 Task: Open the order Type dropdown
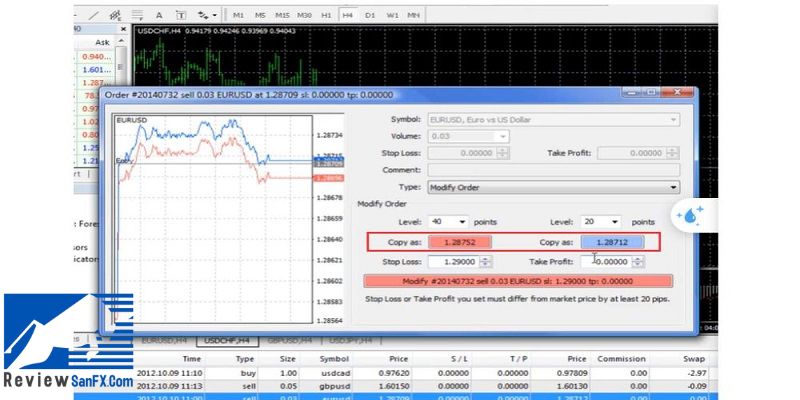pyautogui.click(x=552, y=187)
